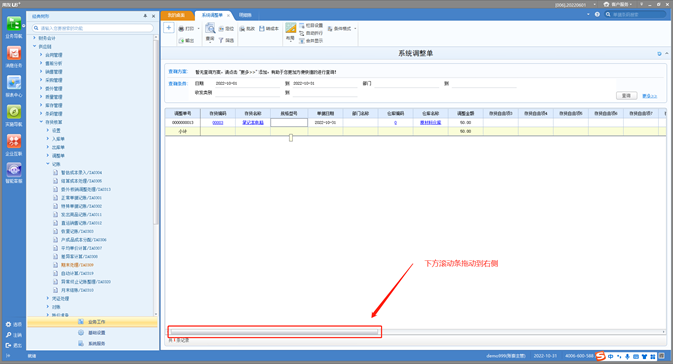Collapse the 供应链 tree node
This screenshot has width=673, height=364.
coord(34,46)
